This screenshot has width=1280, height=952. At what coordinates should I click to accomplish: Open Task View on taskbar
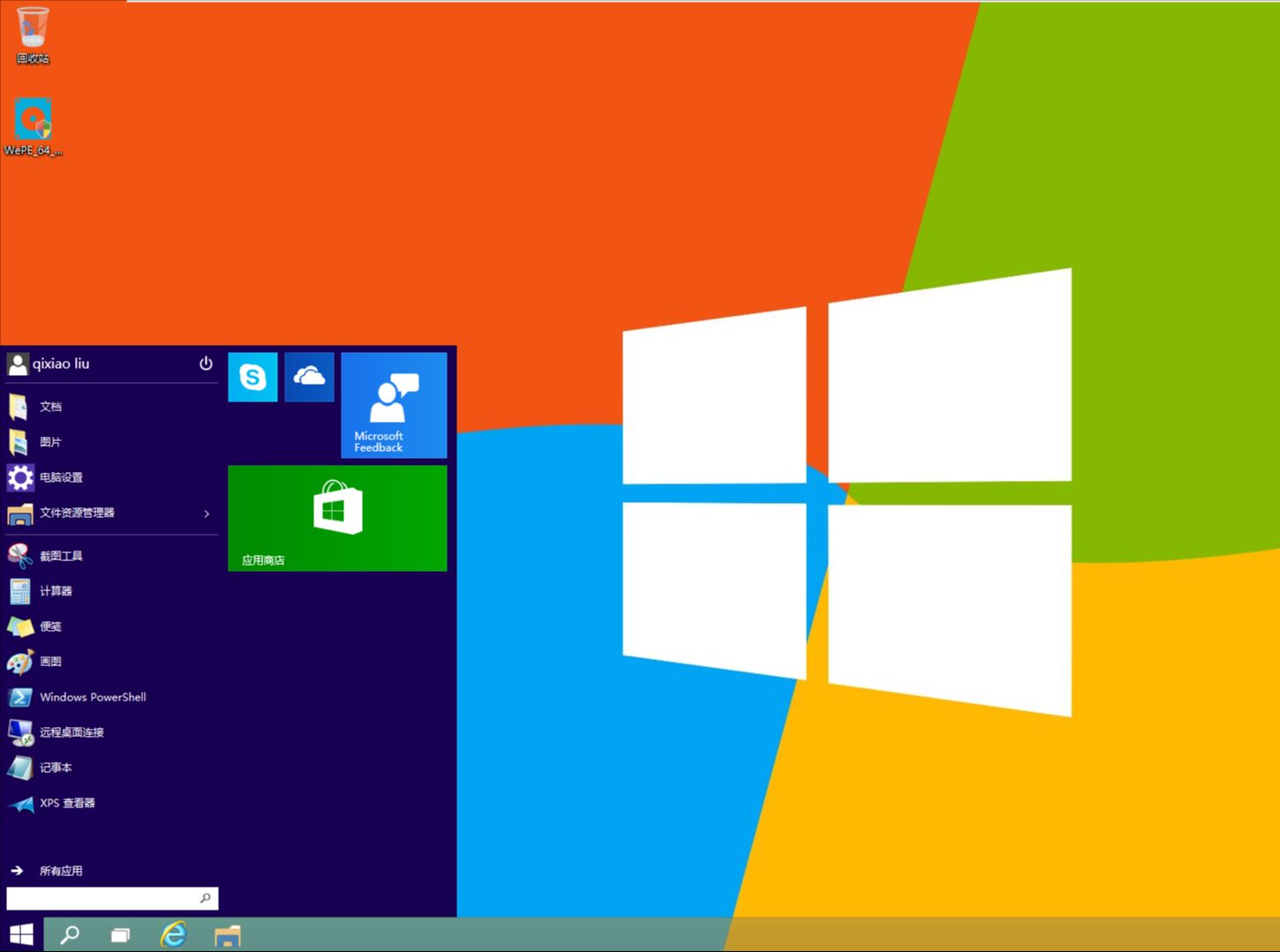tap(120, 935)
